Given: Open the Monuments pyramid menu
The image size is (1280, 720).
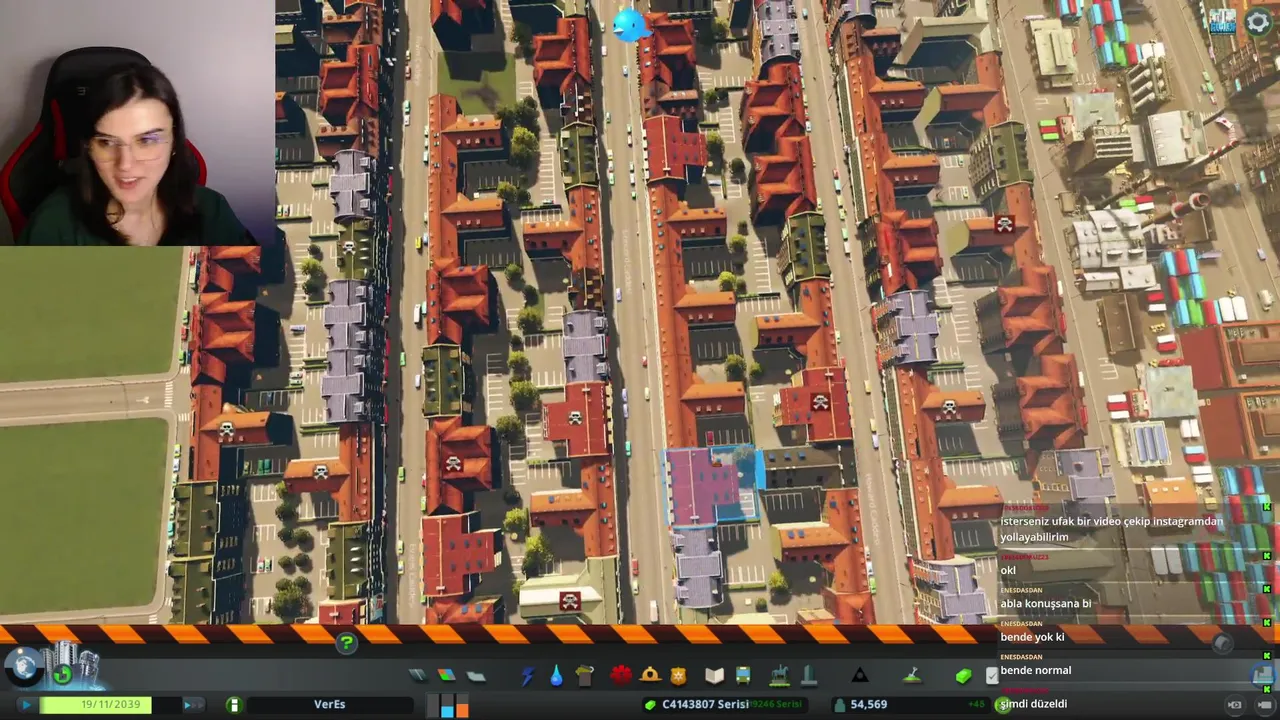Looking at the screenshot, I should click(x=859, y=676).
